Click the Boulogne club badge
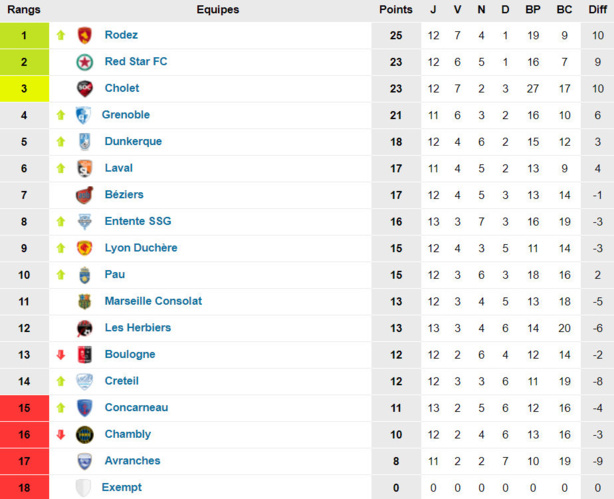Image resolution: width=614 pixels, height=499 pixels. pos(85,354)
